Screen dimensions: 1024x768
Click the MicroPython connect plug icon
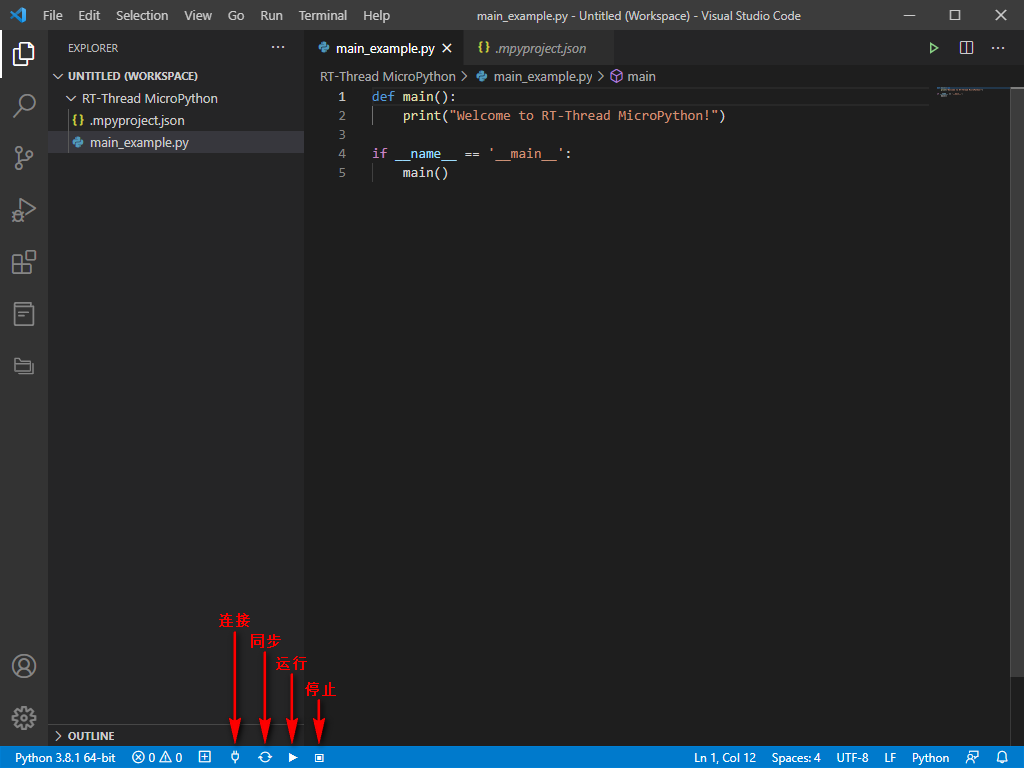[x=235, y=758]
